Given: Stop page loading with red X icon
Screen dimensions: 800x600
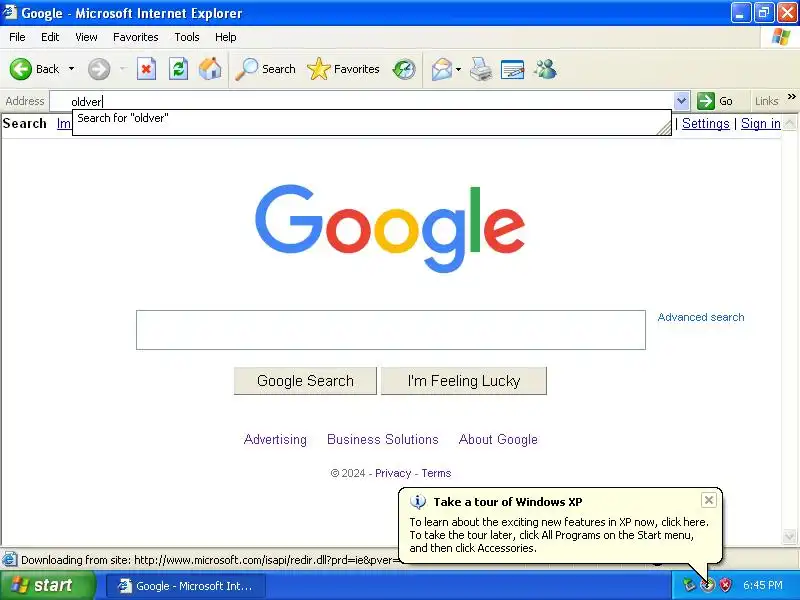Looking at the screenshot, I should [146, 69].
